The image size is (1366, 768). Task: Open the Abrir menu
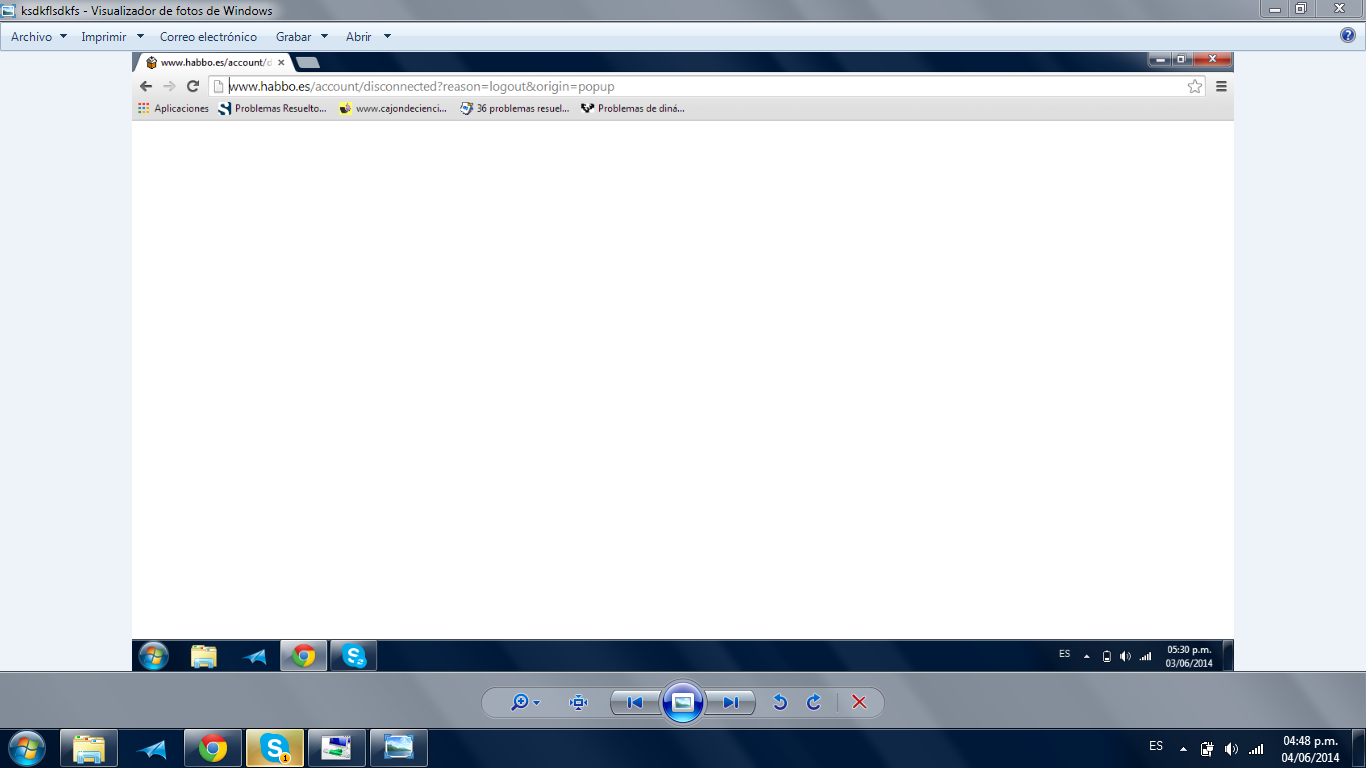point(358,37)
